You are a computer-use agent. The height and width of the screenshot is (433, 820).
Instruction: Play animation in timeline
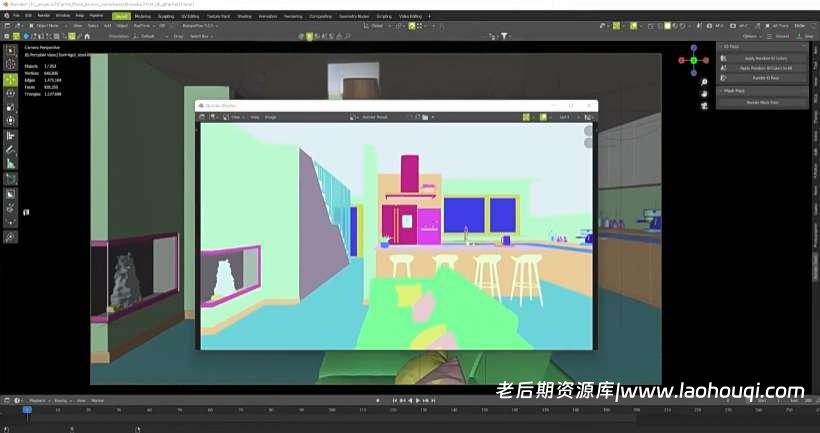417,401
